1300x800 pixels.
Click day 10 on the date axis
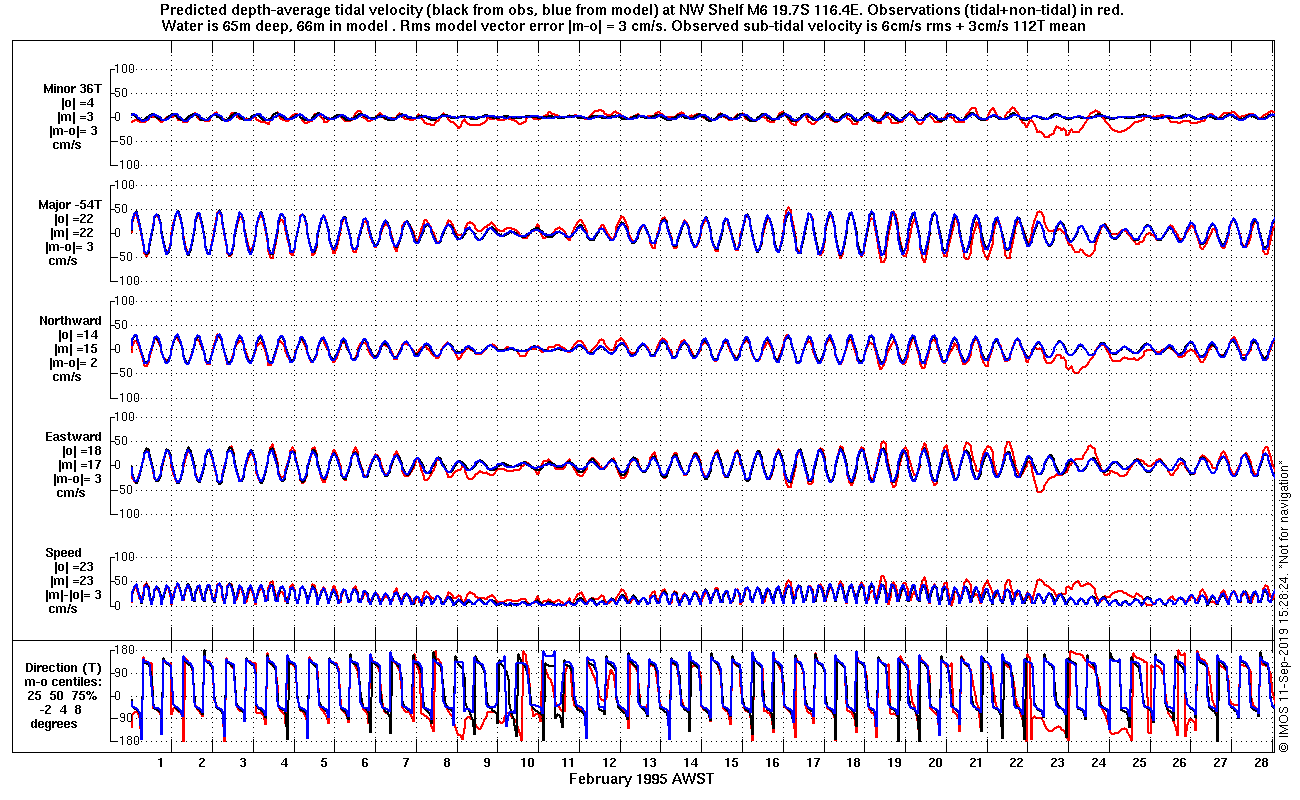coord(527,762)
